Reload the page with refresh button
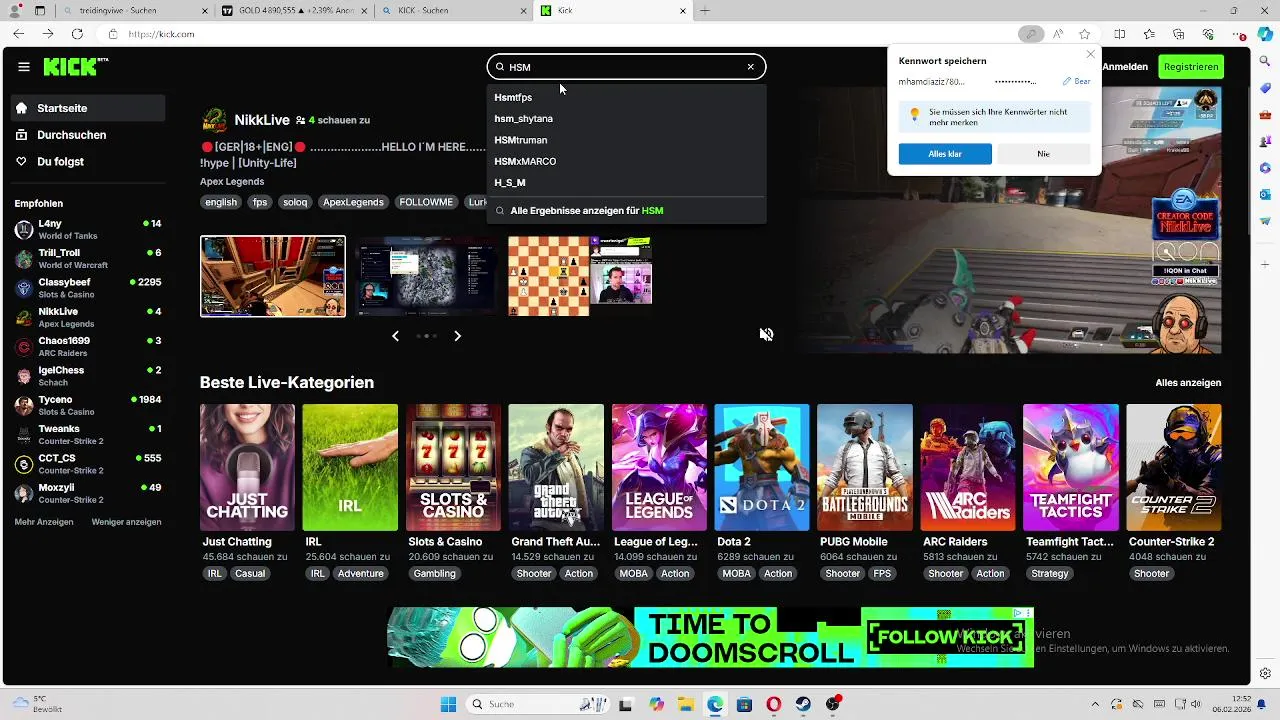This screenshot has width=1280, height=720. (x=77, y=34)
